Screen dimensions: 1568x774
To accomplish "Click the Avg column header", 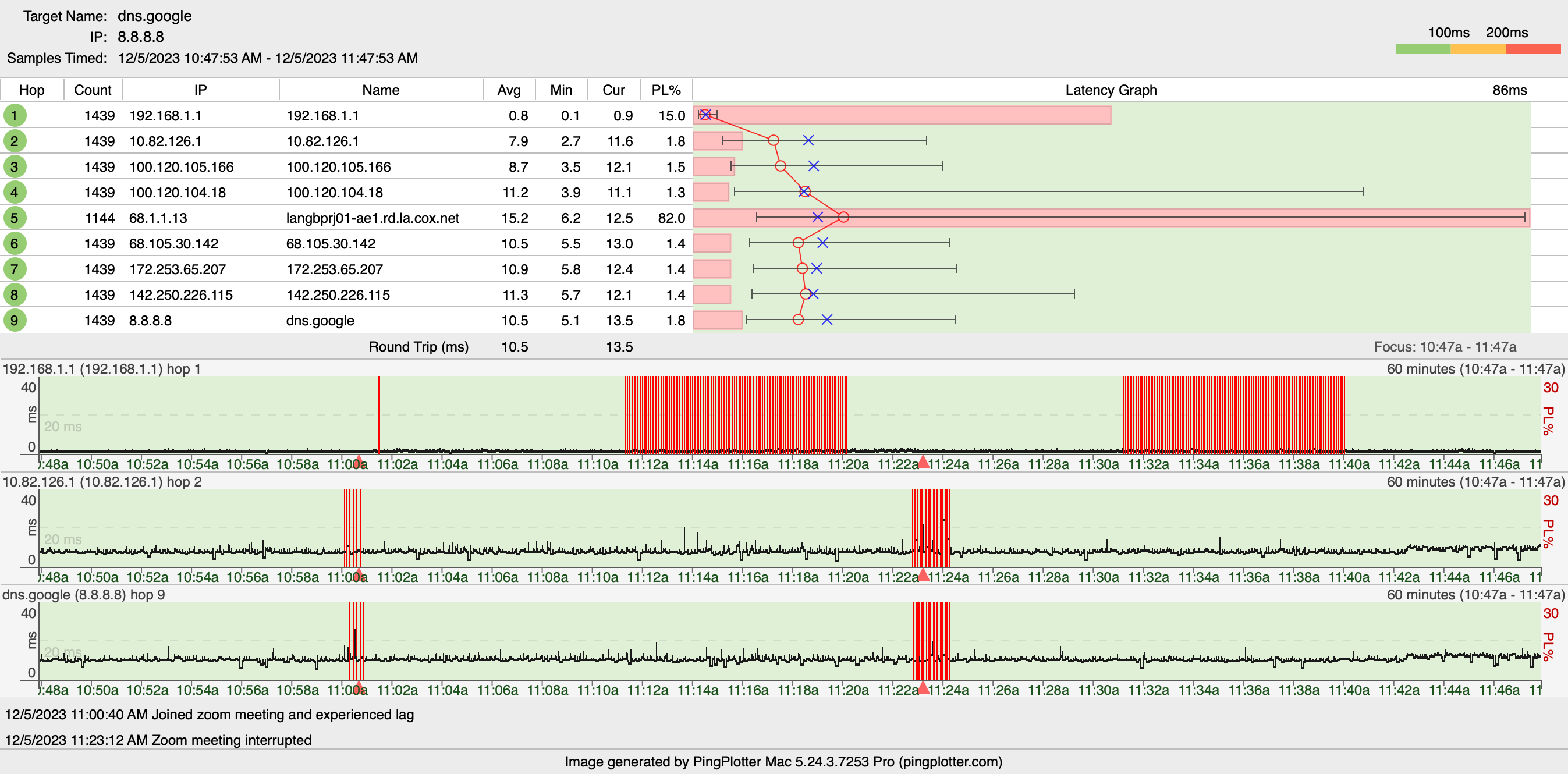I will (x=509, y=90).
